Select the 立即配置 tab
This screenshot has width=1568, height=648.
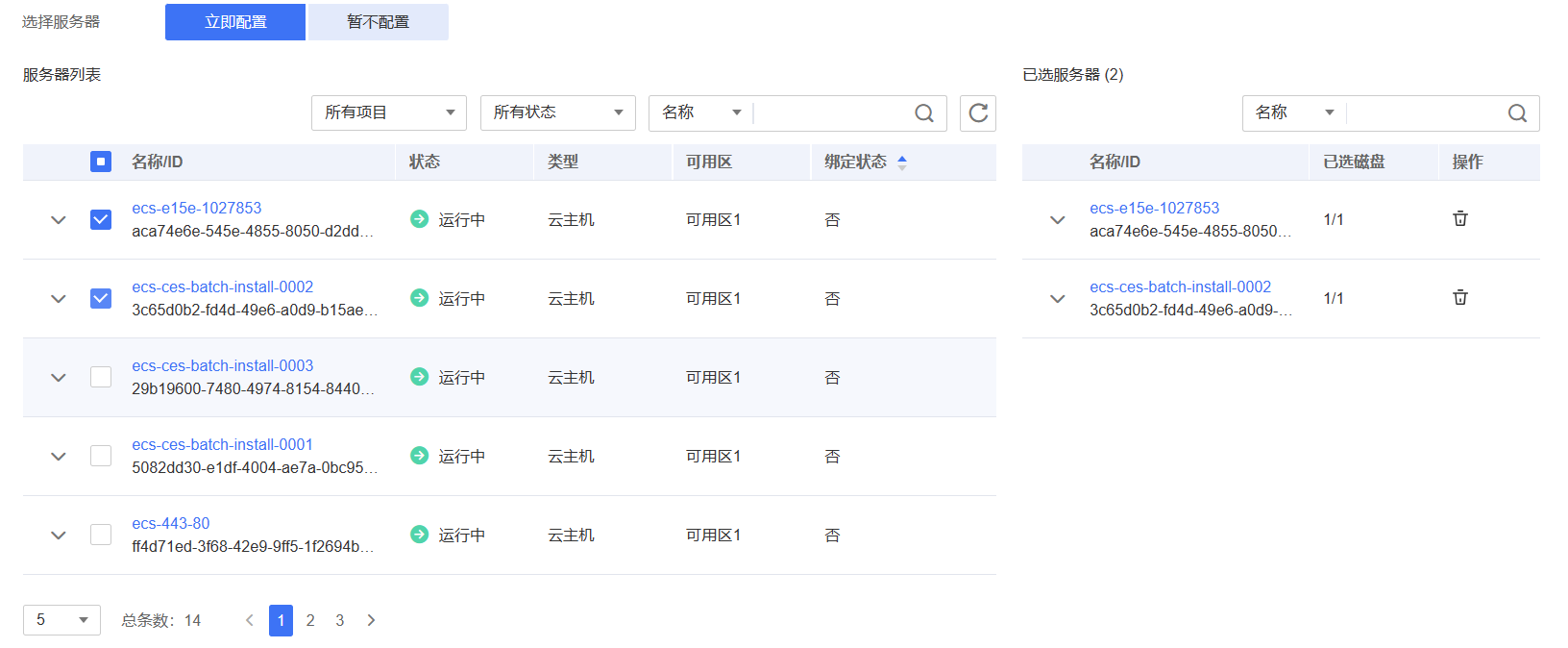(x=235, y=22)
